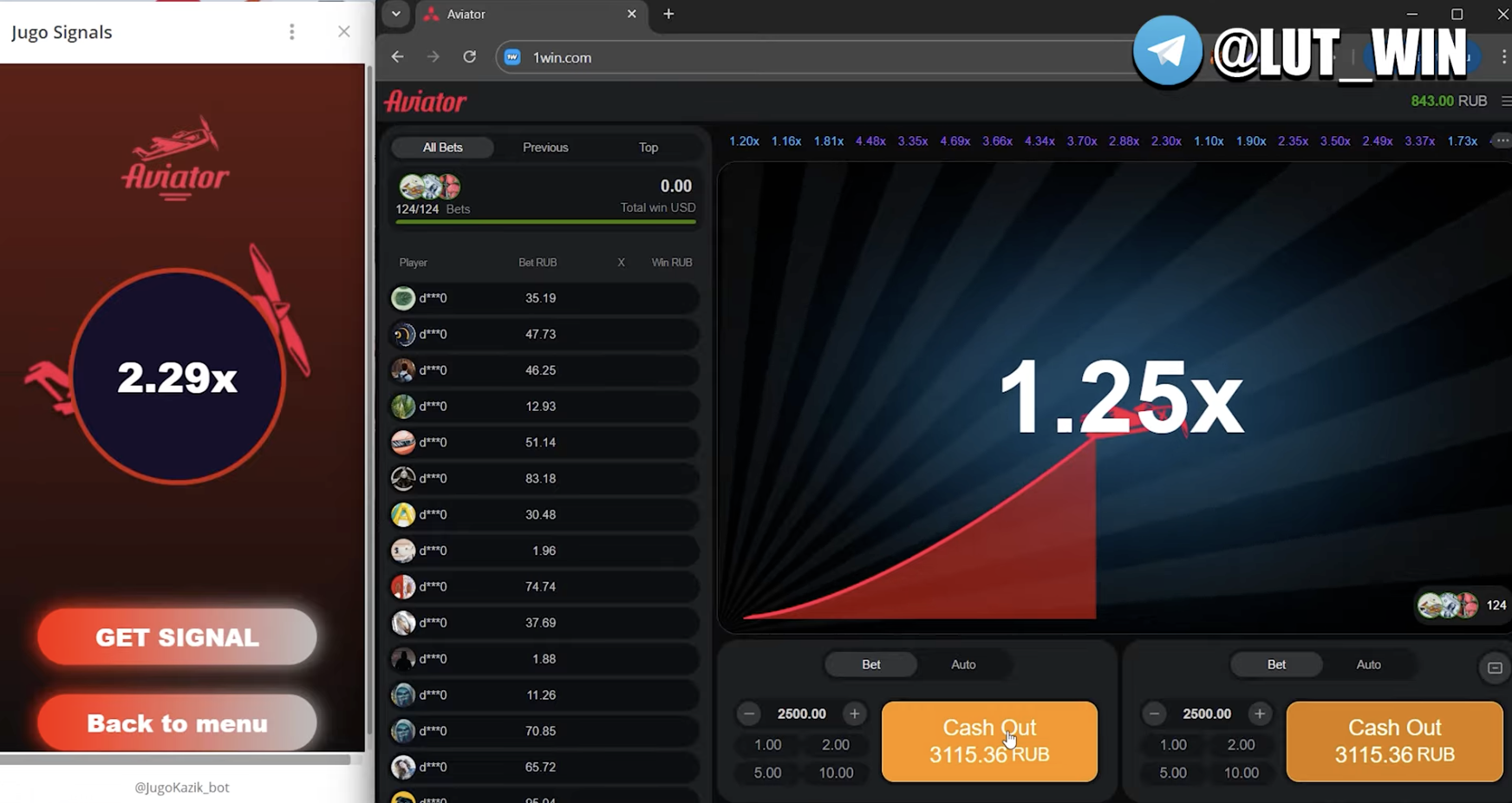Click the Back to menu button

177,723
